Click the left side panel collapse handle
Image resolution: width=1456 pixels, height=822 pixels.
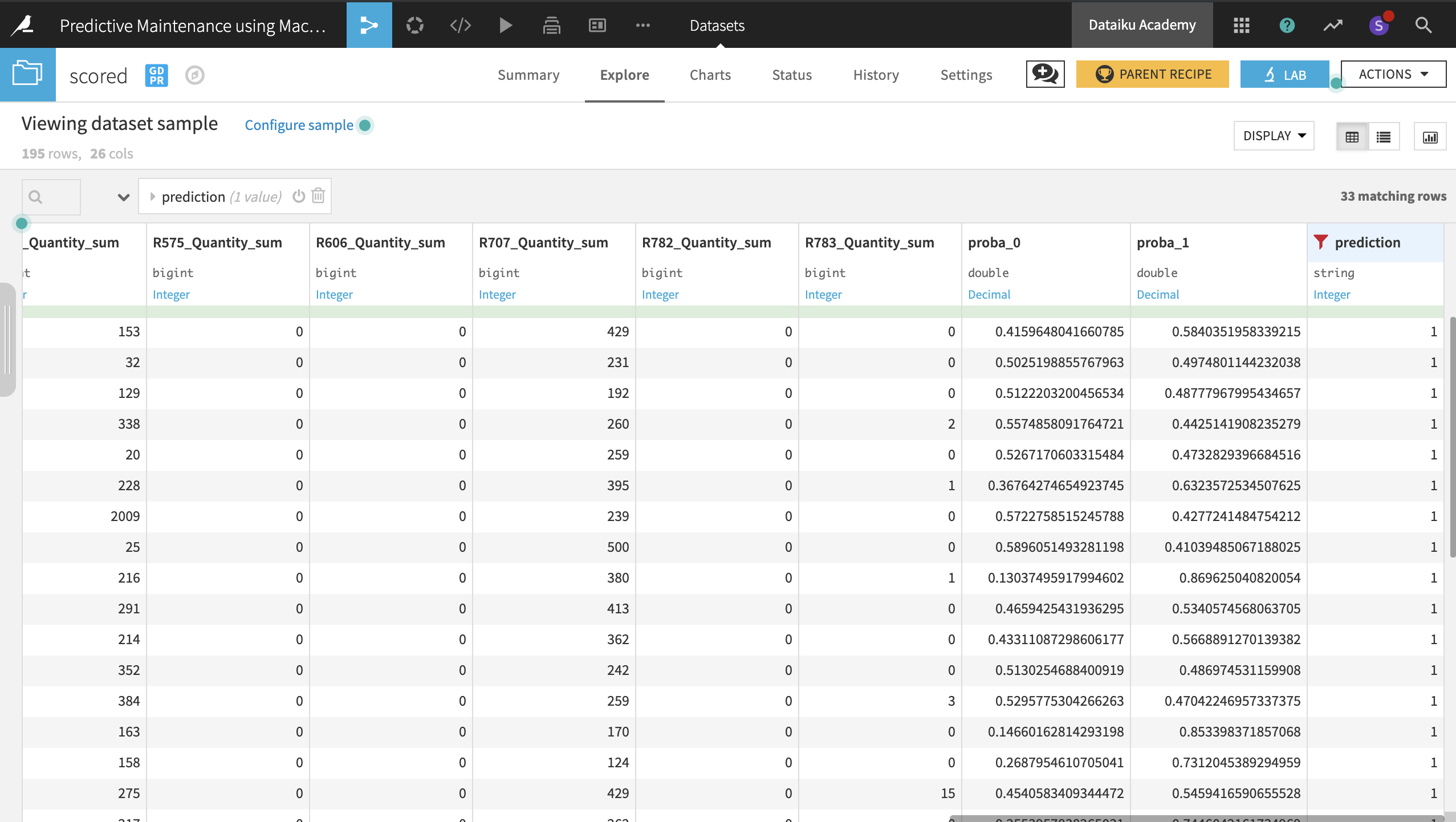(7, 340)
